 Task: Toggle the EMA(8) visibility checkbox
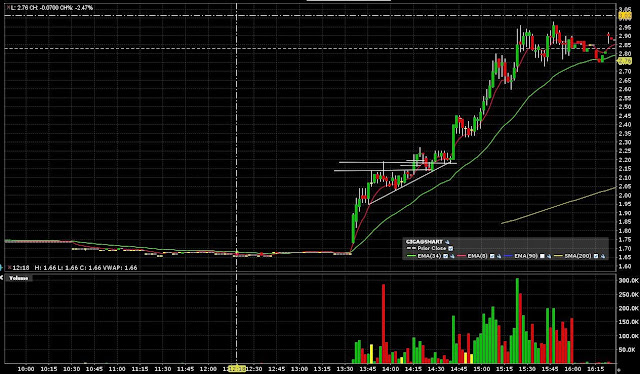(x=492, y=256)
